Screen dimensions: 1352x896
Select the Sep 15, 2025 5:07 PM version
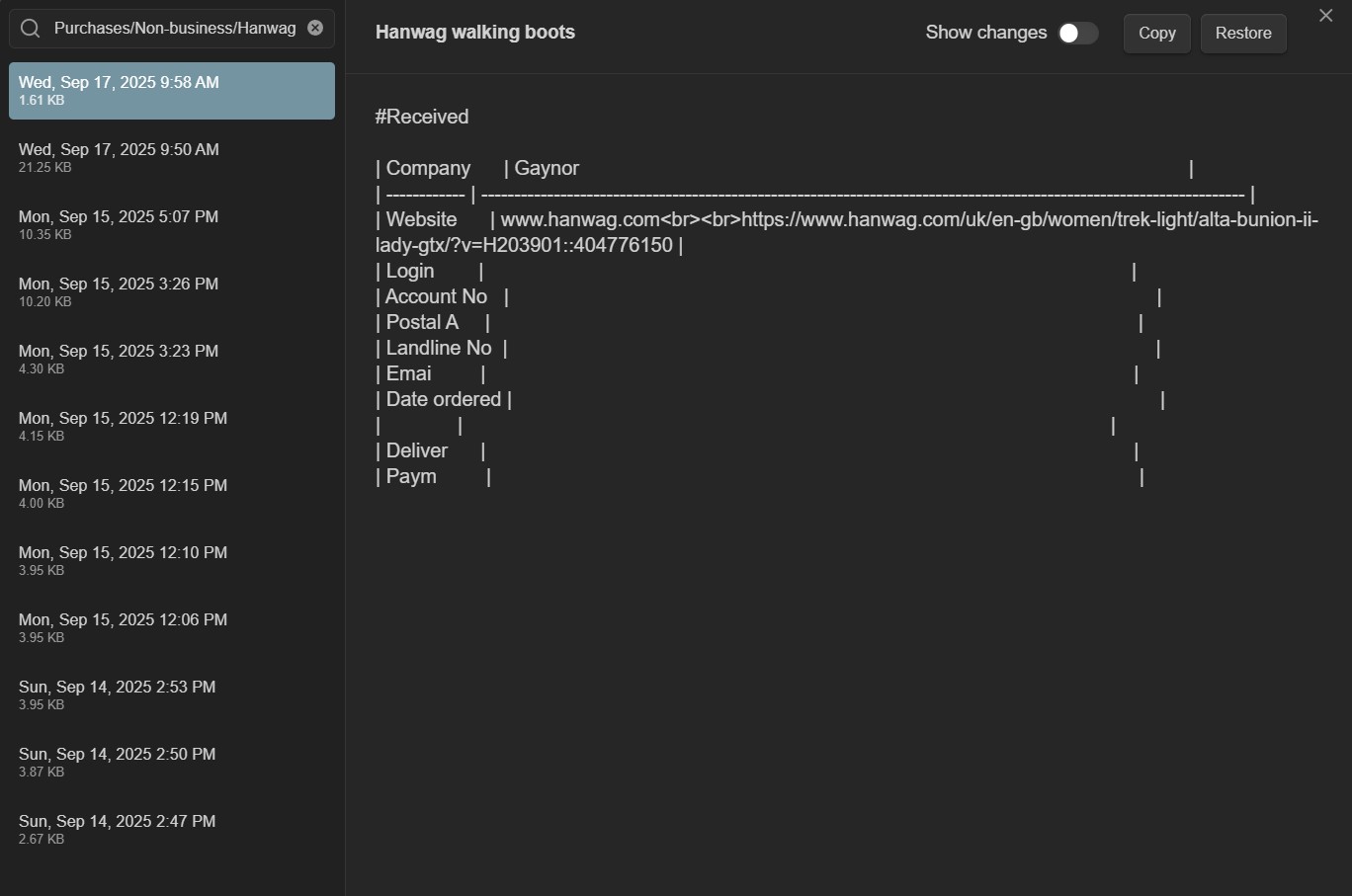[171, 225]
